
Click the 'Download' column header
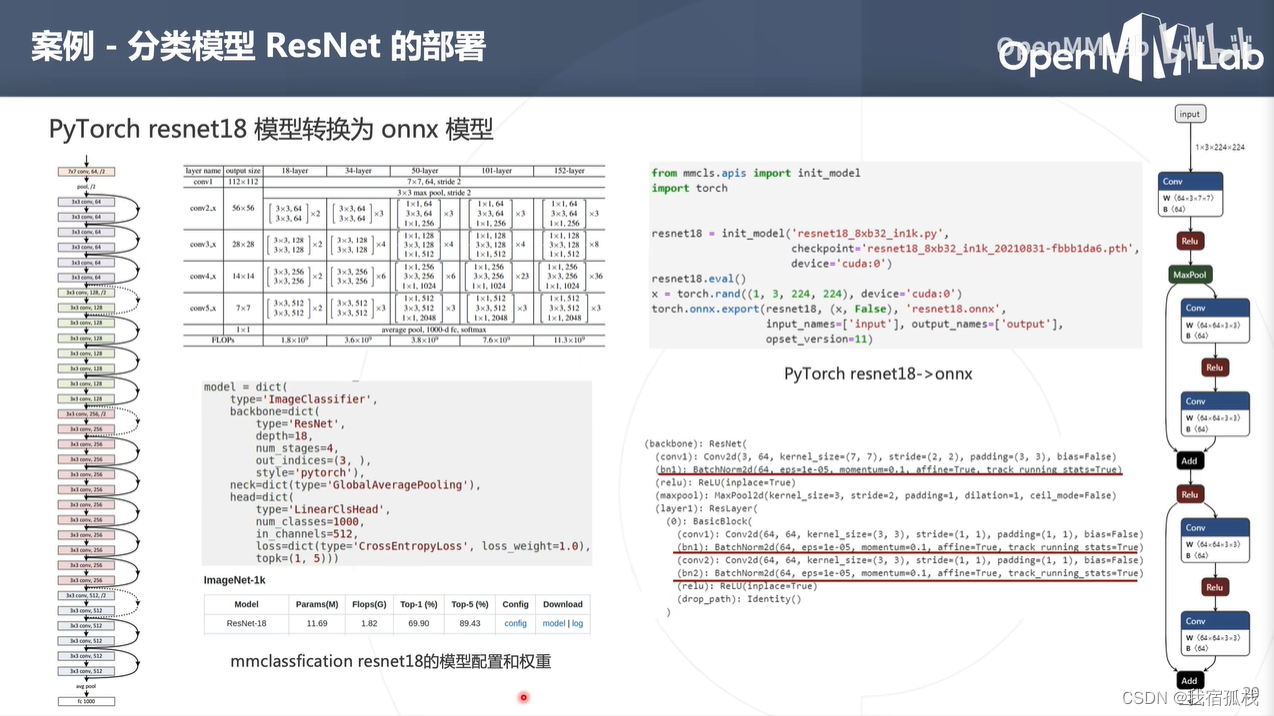click(563, 604)
